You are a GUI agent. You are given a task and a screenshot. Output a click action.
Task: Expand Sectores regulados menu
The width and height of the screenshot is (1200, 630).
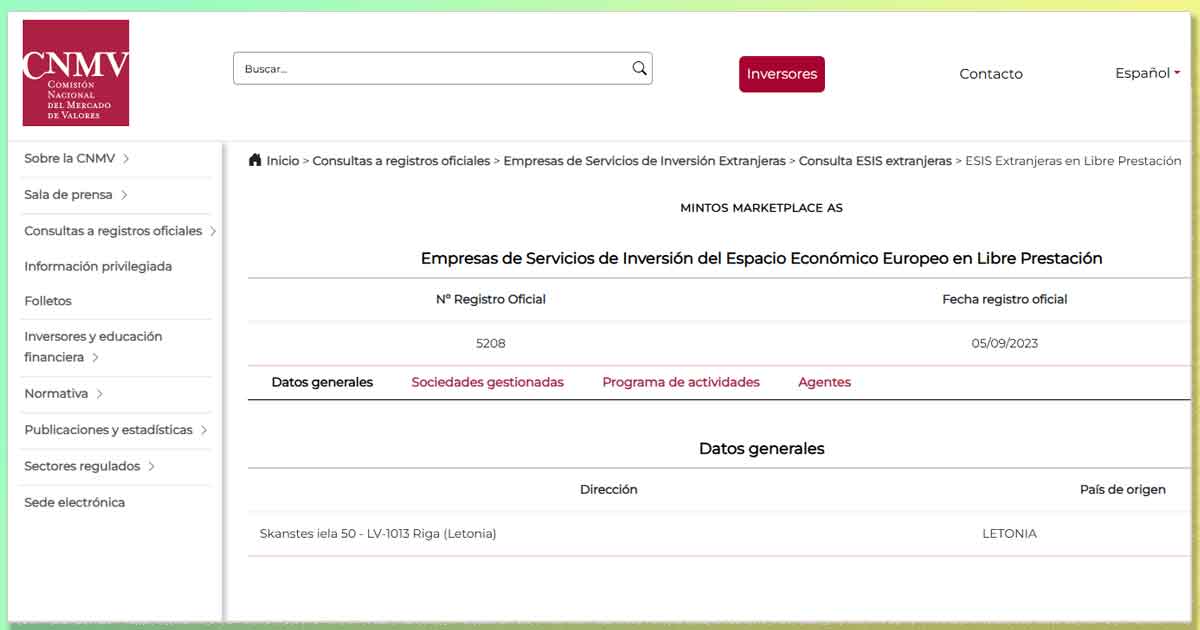(90, 466)
